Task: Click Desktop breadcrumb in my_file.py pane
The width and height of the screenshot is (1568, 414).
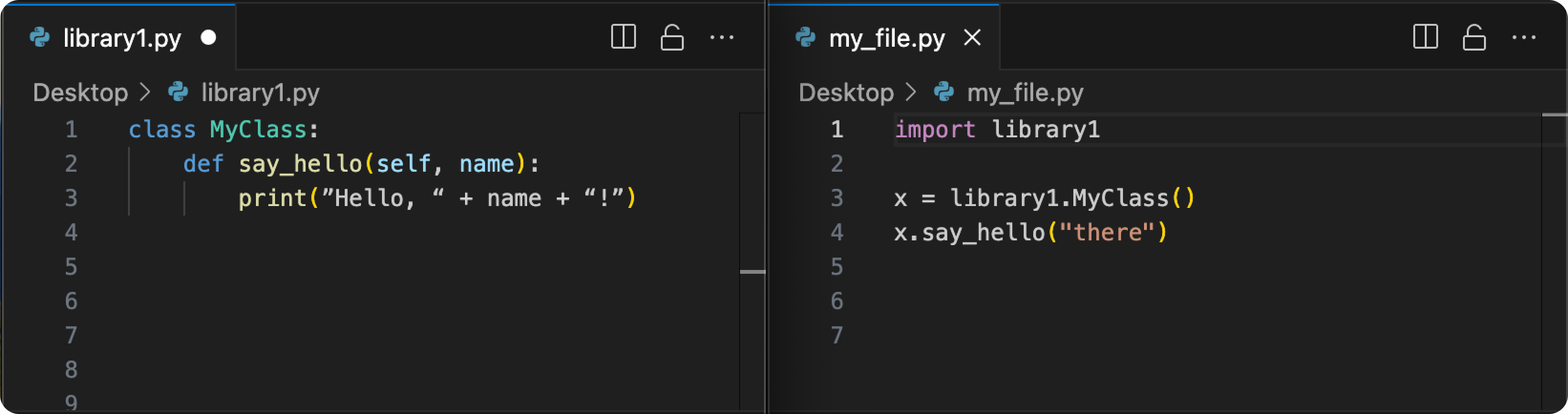Action: (x=846, y=93)
